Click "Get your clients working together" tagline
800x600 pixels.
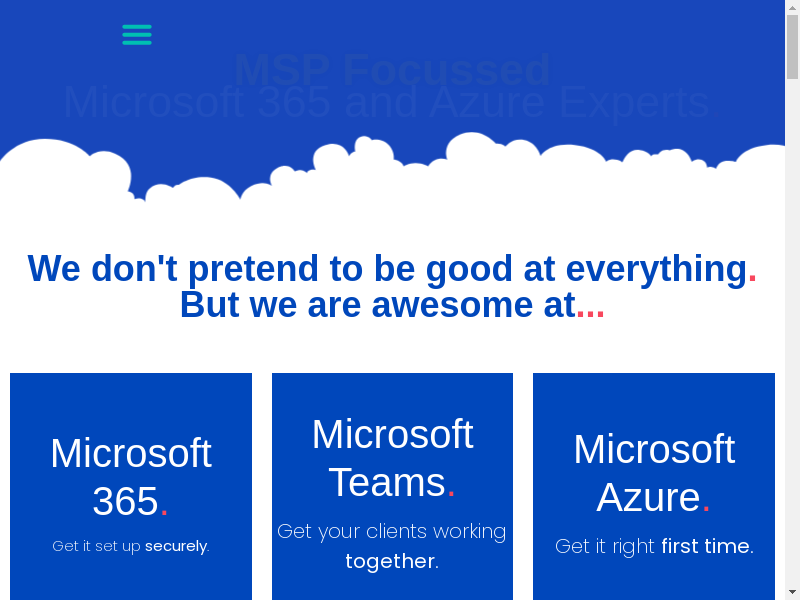coord(392,546)
